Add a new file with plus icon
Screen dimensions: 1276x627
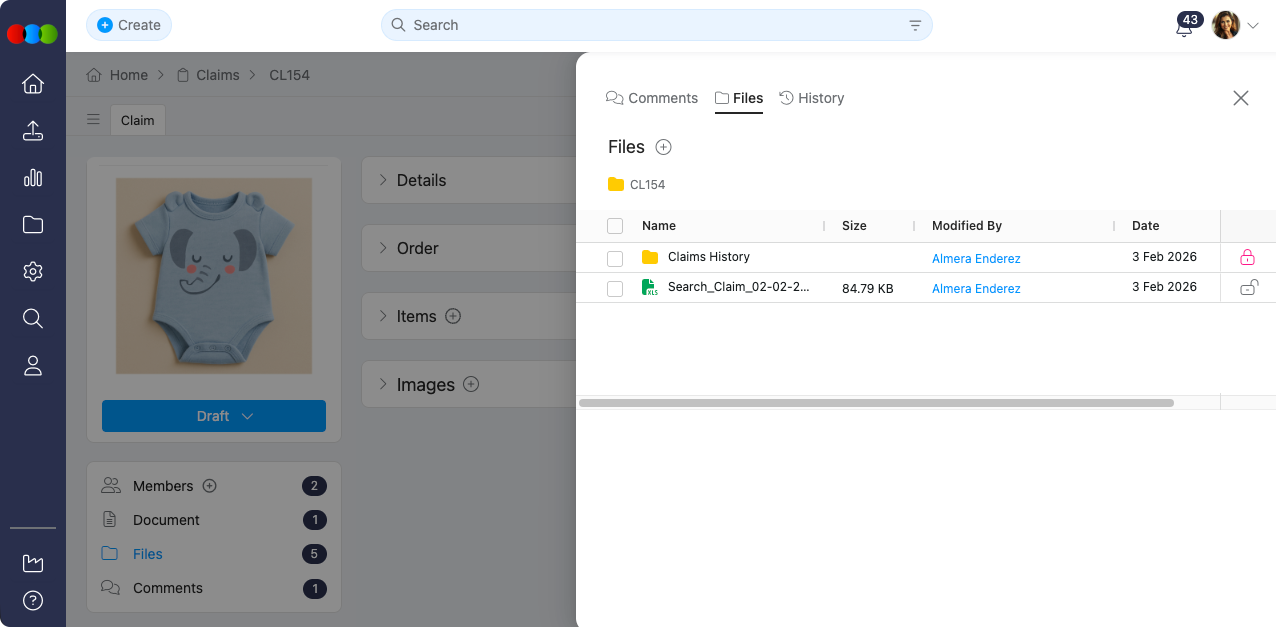[663, 147]
